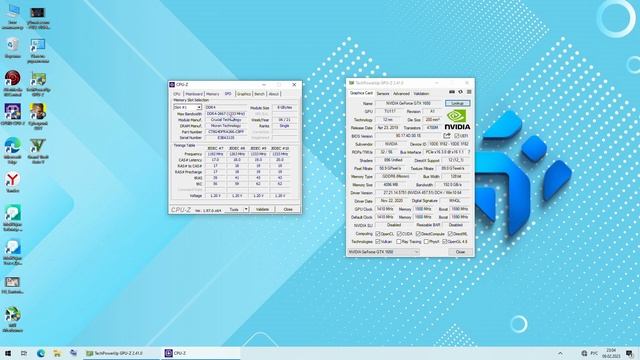This screenshot has width=640, height=360.
Task: Switch to the Sensors tab in GPU-Z
Action: pyautogui.click(x=383, y=94)
